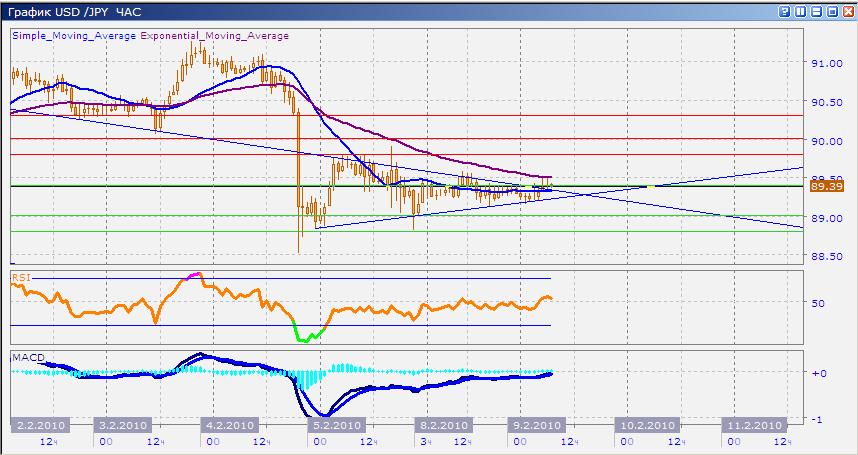Viewport: 858px width, 455px height.
Task: Click the 90.50 price axis label
Action: (x=826, y=102)
